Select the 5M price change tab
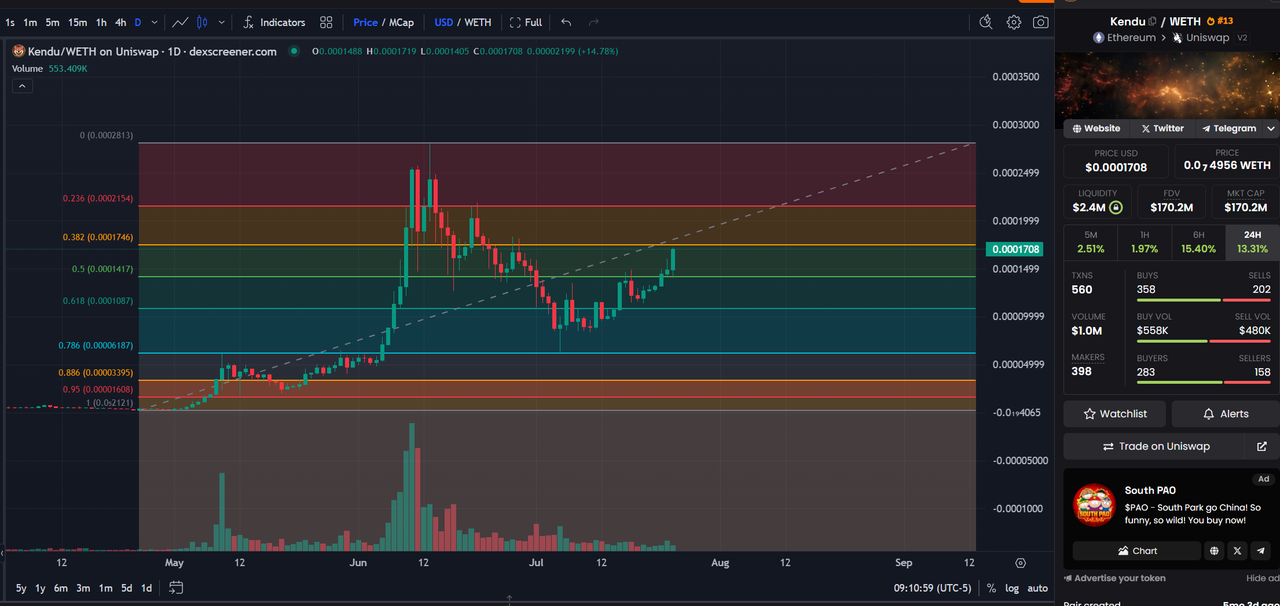1280x606 pixels. pyautogui.click(x=1090, y=242)
